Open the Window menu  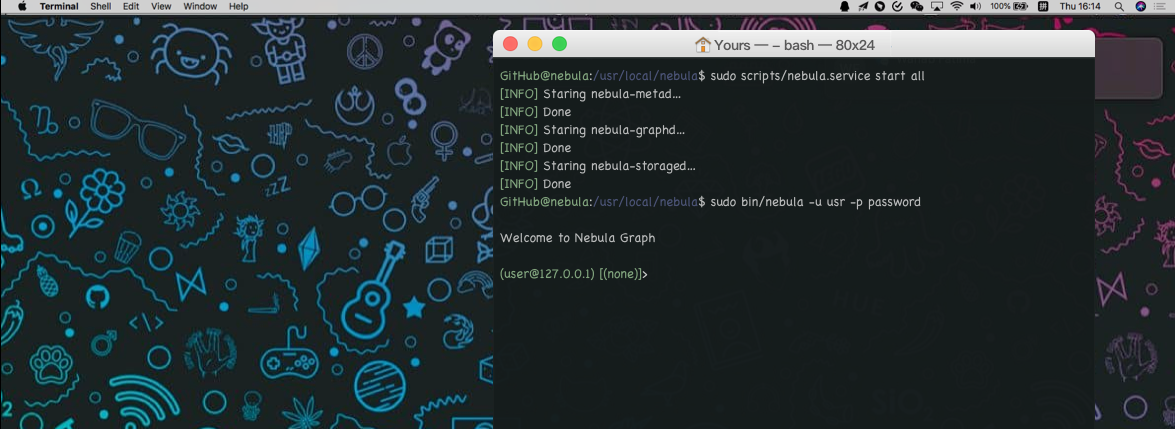tap(200, 6)
